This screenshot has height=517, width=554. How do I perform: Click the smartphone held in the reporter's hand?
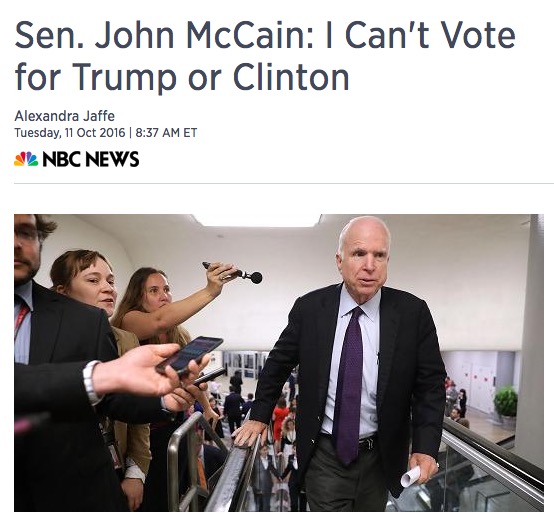(x=190, y=354)
